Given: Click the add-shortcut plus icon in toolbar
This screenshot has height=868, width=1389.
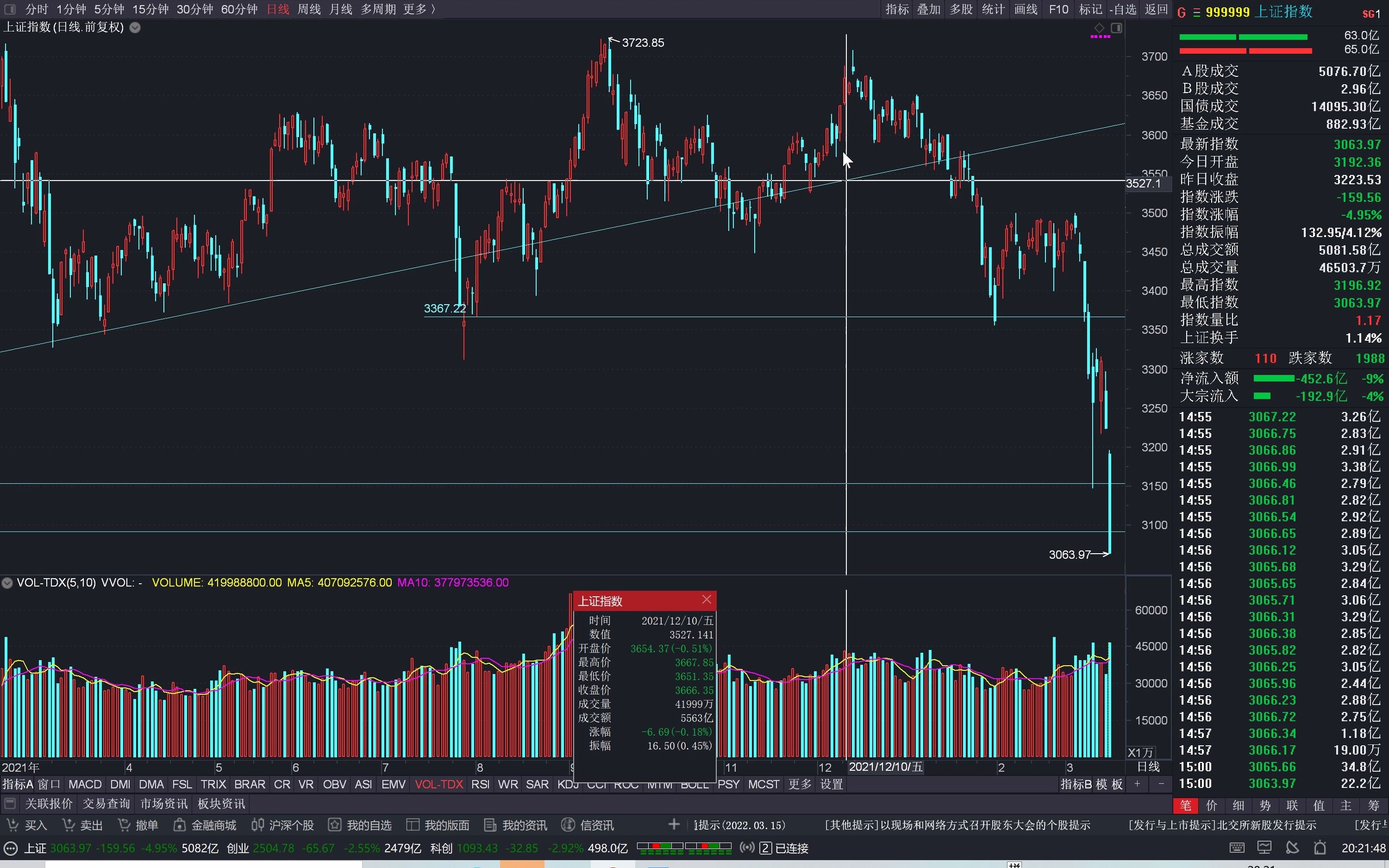Looking at the screenshot, I should coord(674,824).
